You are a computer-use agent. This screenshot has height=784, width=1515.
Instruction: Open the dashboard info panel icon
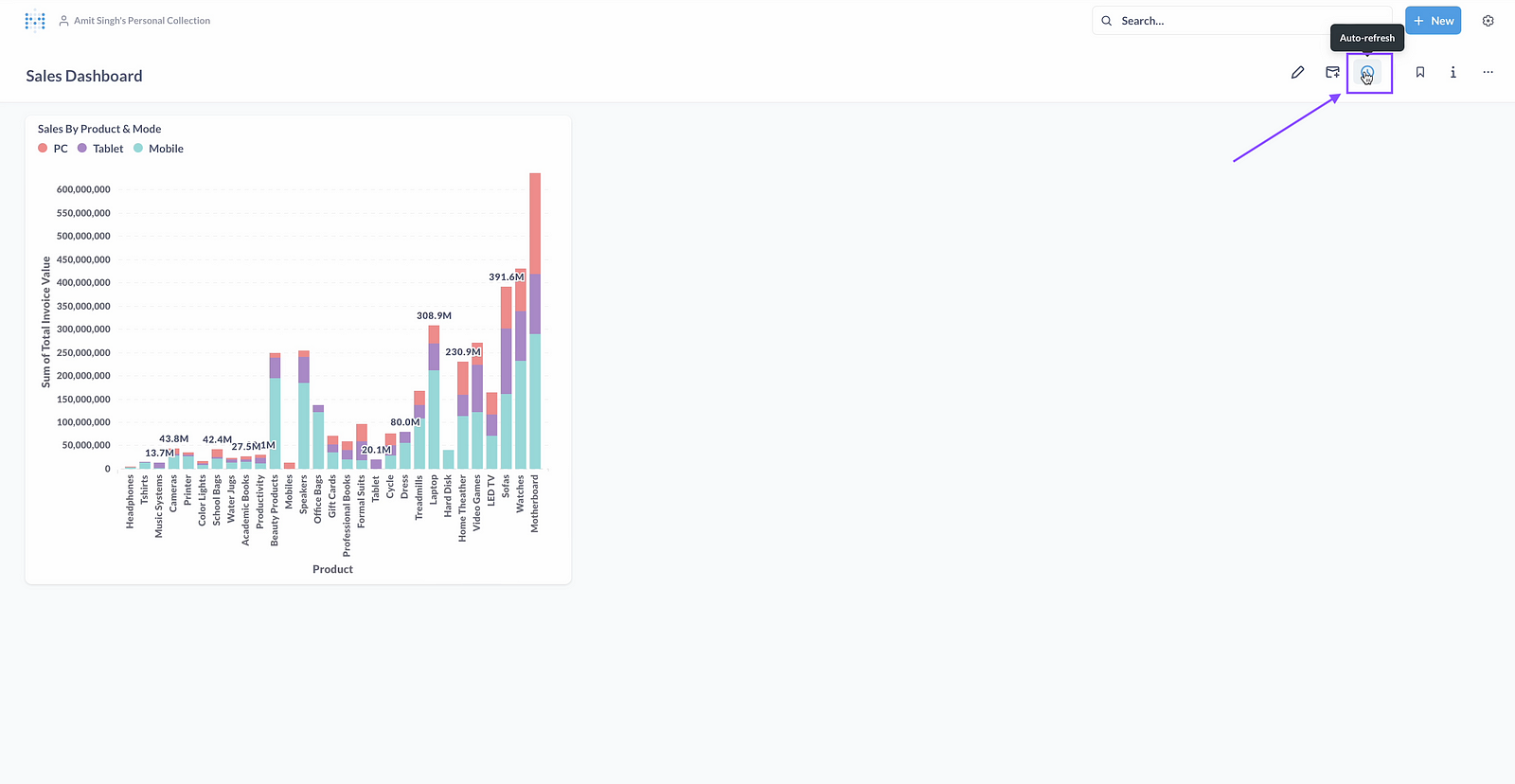point(1453,72)
